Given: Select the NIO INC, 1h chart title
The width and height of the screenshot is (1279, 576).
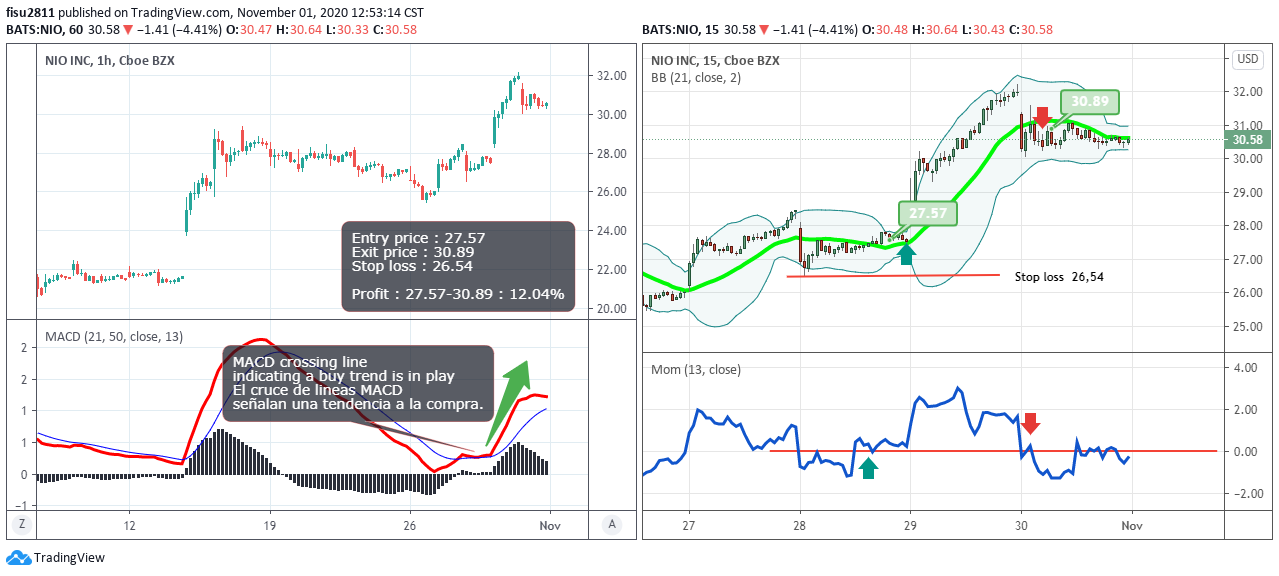Looking at the screenshot, I should [x=110, y=61].
